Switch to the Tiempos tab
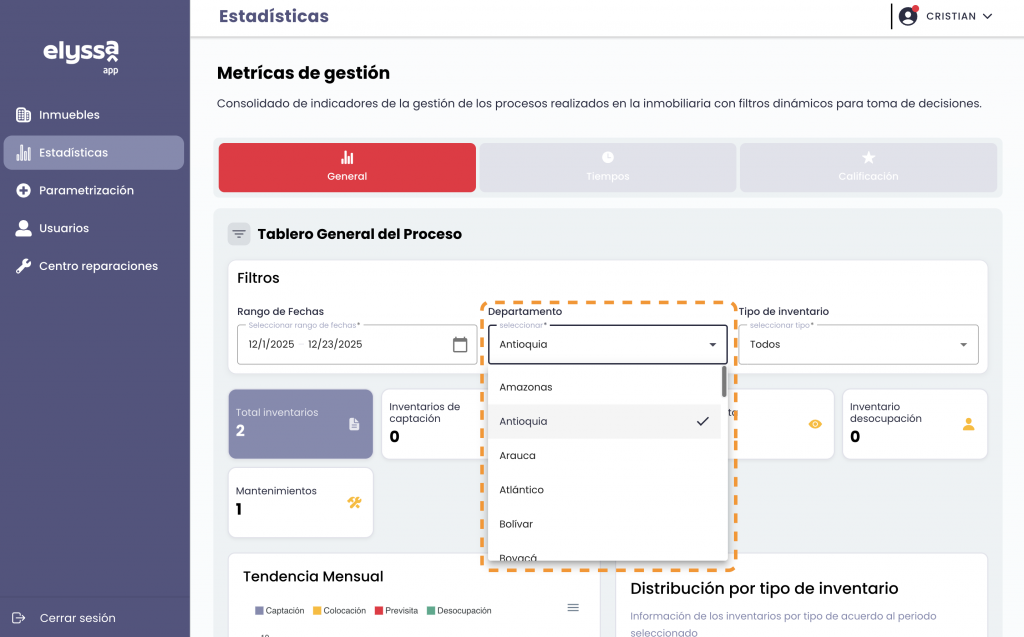This screenshot has width=1024, height=637. pyautogui.click(x=608, y=167)
